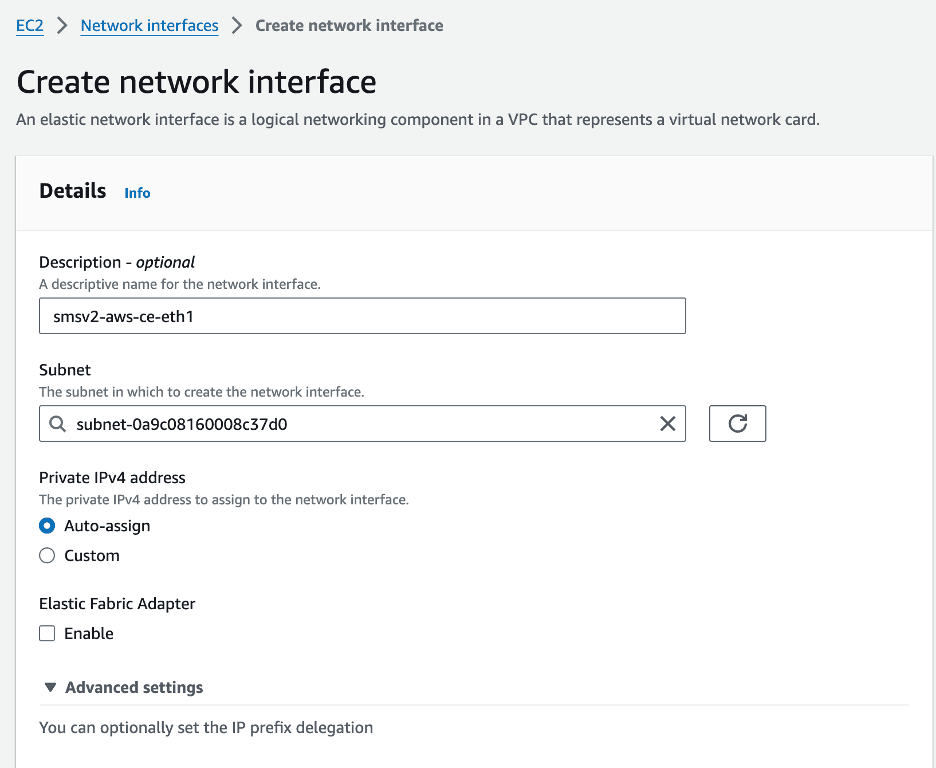Click the Elastic Fabric Adapter label
This screenshot has width=936, height=768.
click(x=117, y=604)
